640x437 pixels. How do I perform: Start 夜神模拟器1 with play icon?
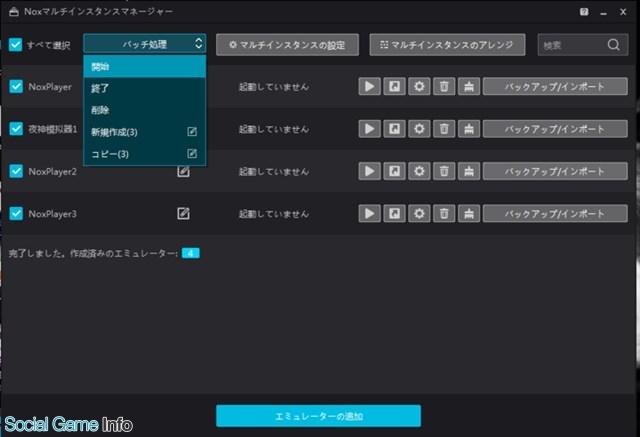point(369,129)
